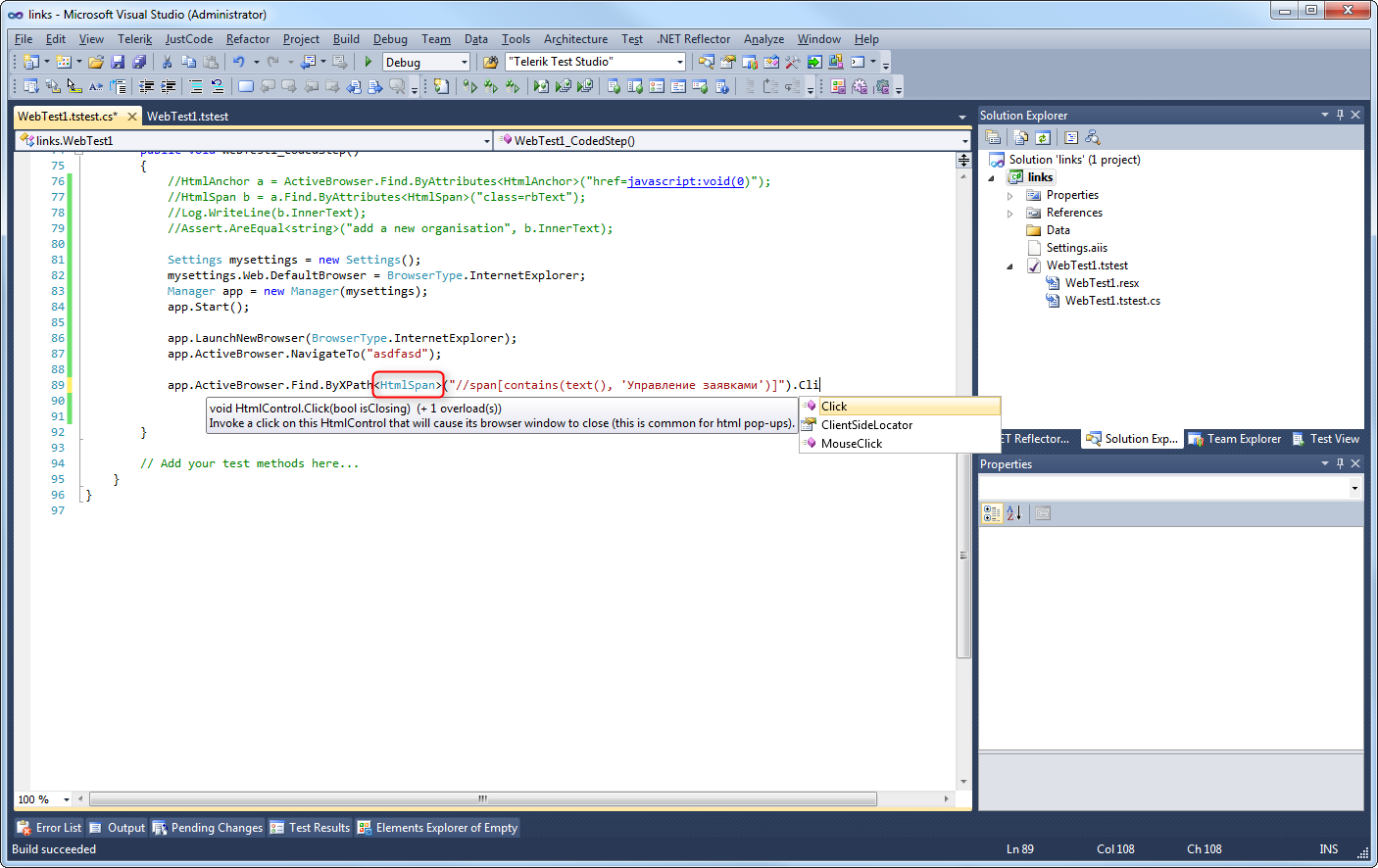Image resolution: width=1378 pixels, height=868 pixels.
Task: Open the editor zoom level 100 % dropdown
Action: coord(66,799)
